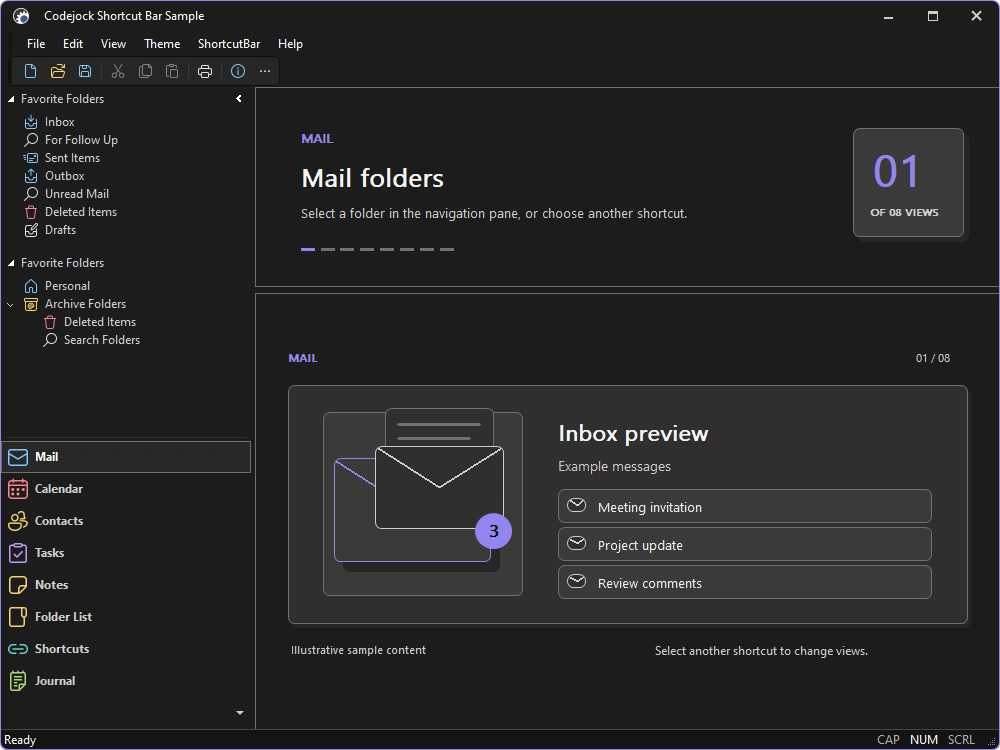Click the Notes shortcut icon
Screen dimensions: 1000x750
[x=18, y=585]
